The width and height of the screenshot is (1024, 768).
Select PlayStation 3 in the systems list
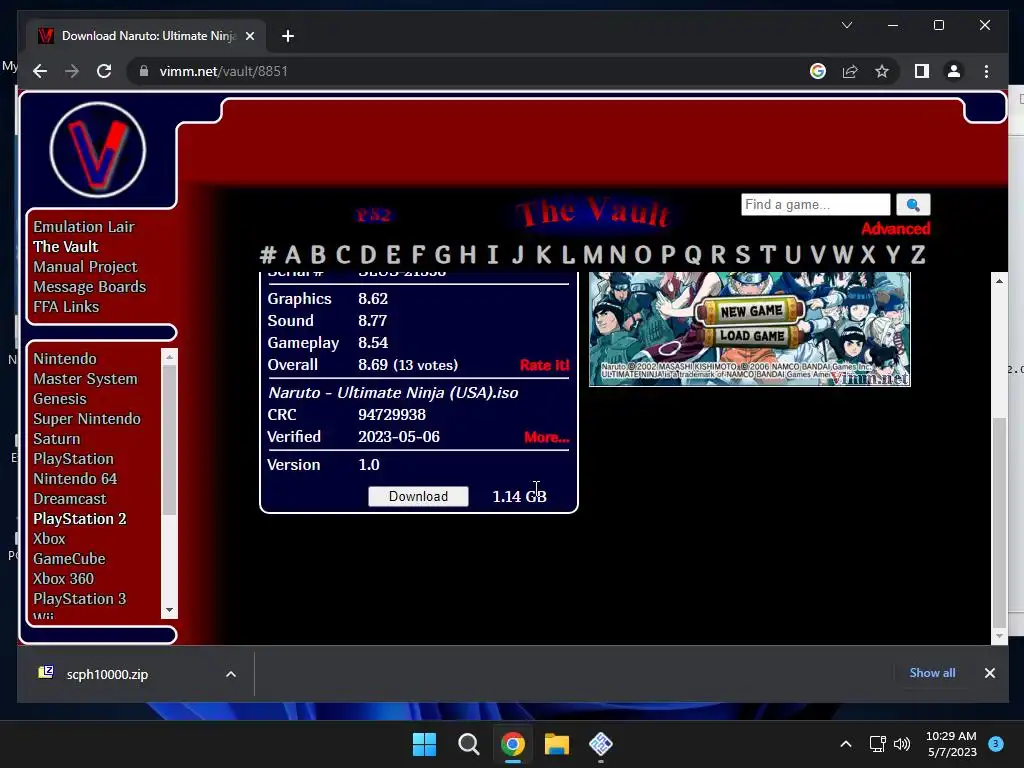coord(80,599)
